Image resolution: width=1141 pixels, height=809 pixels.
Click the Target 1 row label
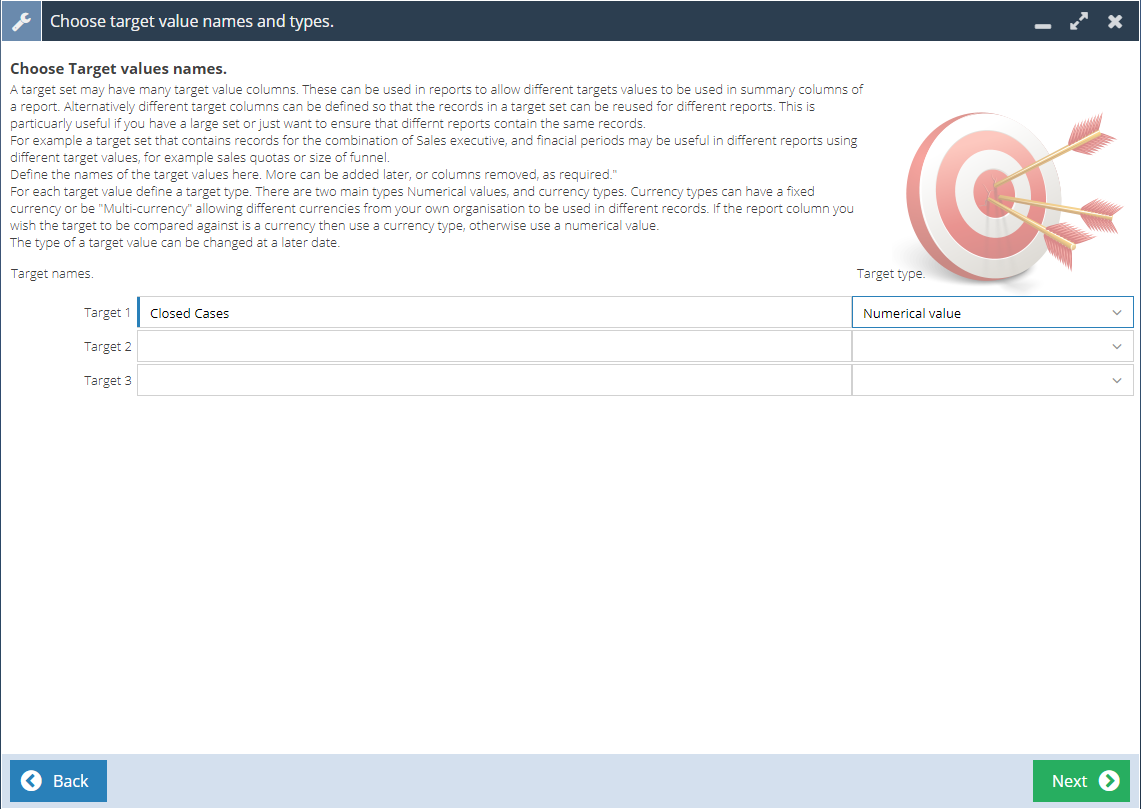(x=107, y=313)
